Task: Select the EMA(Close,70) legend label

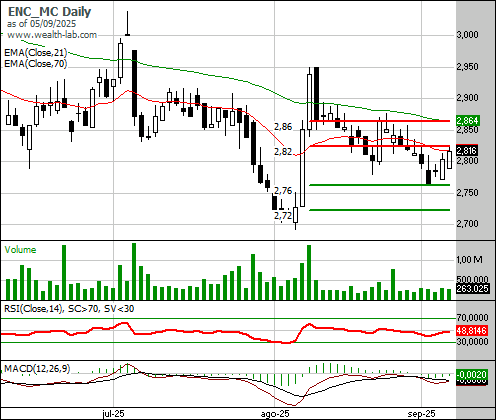Action: [36, 63]
